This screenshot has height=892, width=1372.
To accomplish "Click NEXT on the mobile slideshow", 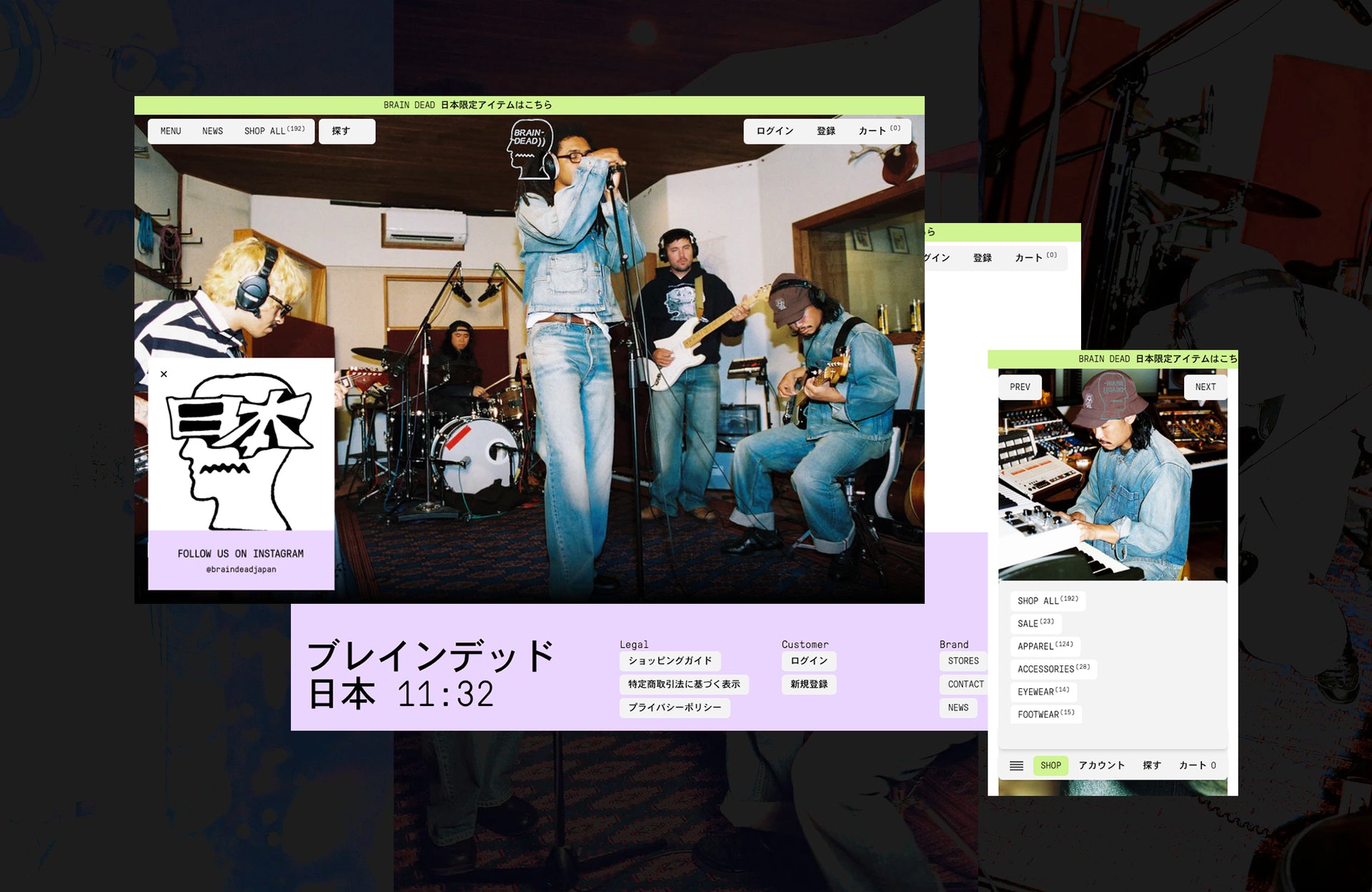I will point(1206,387).
